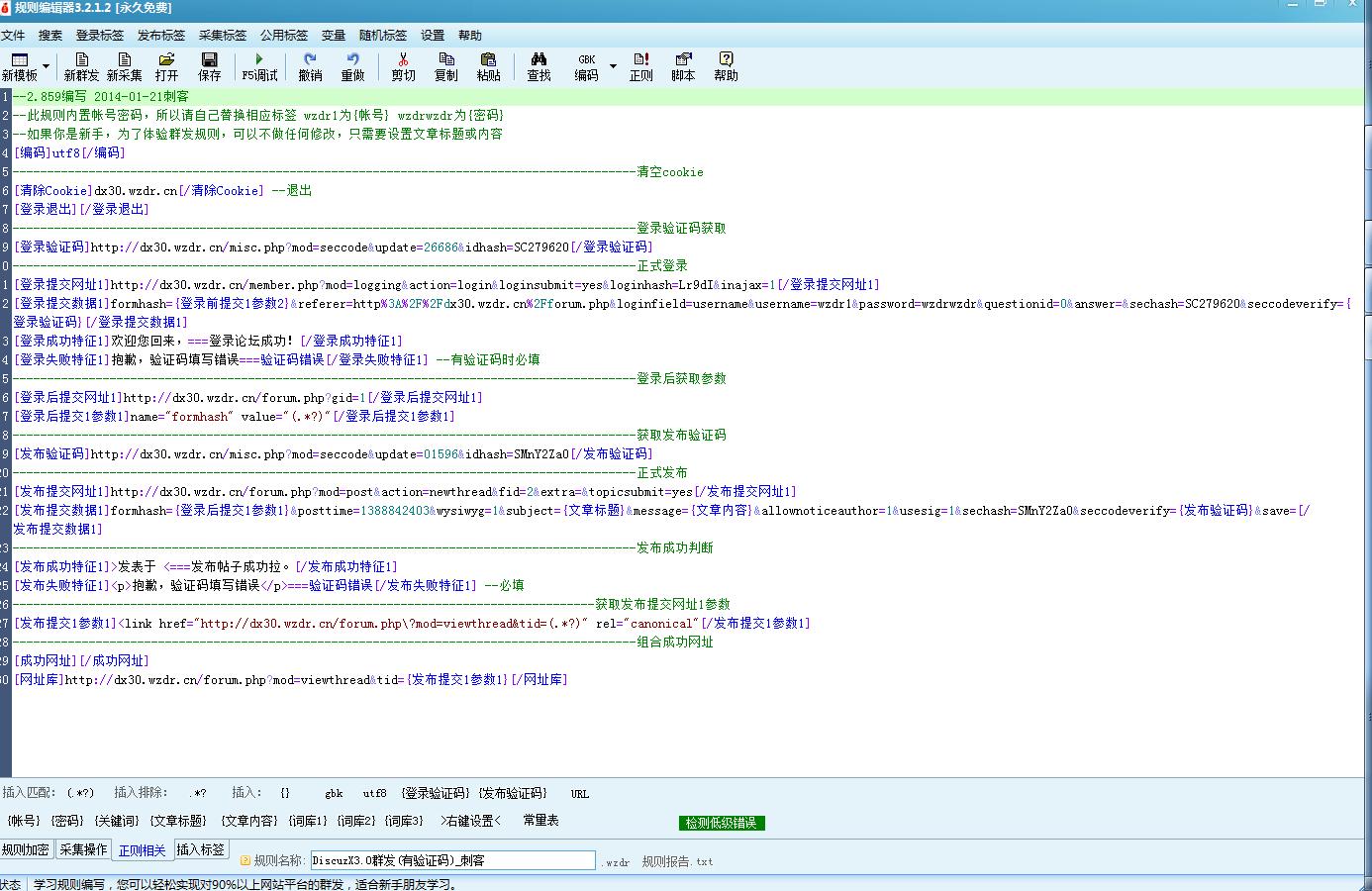
Task: Insert the {文章标题} tag link
Action: point(178,821)
